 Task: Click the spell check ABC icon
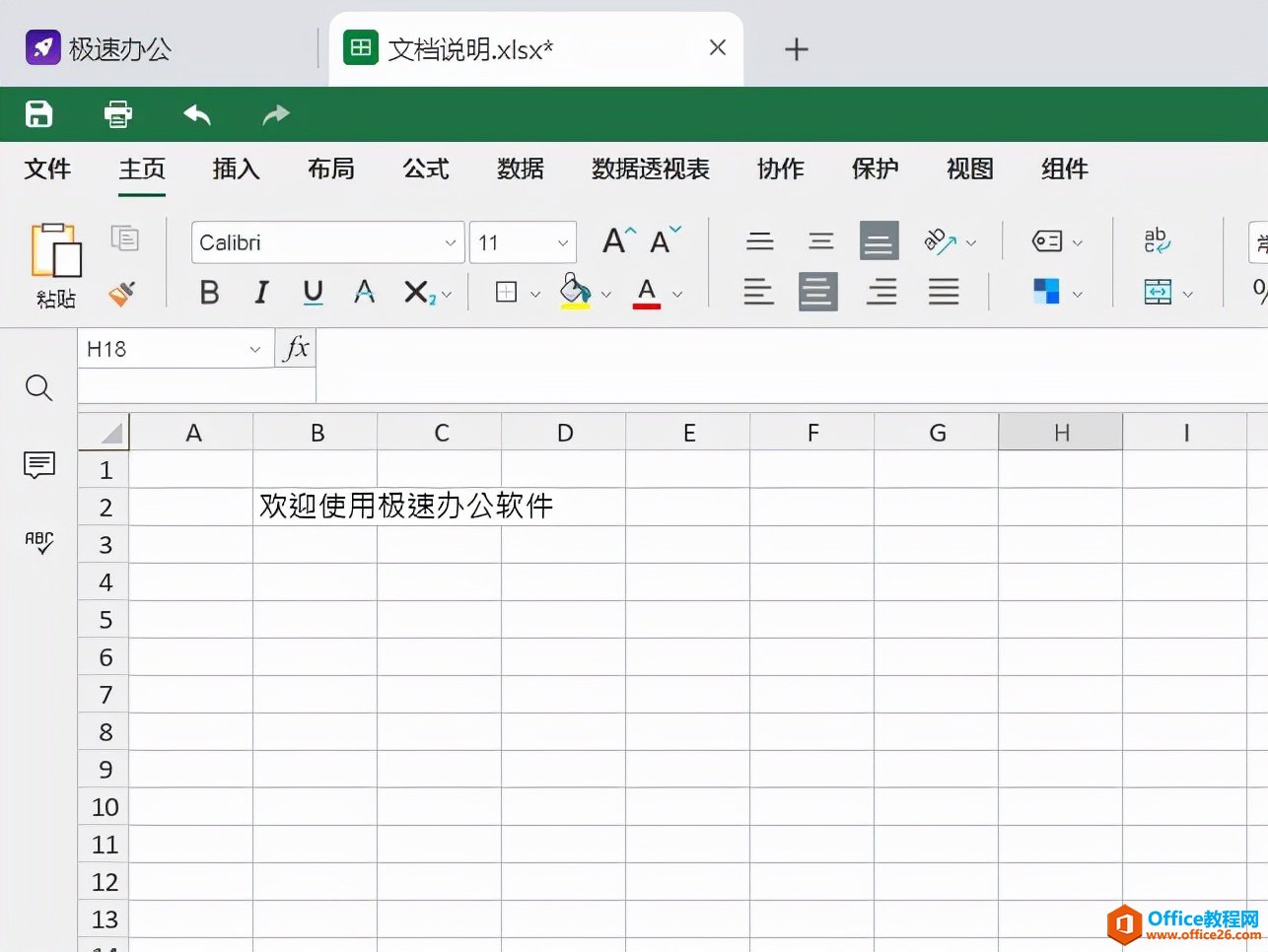39,542
